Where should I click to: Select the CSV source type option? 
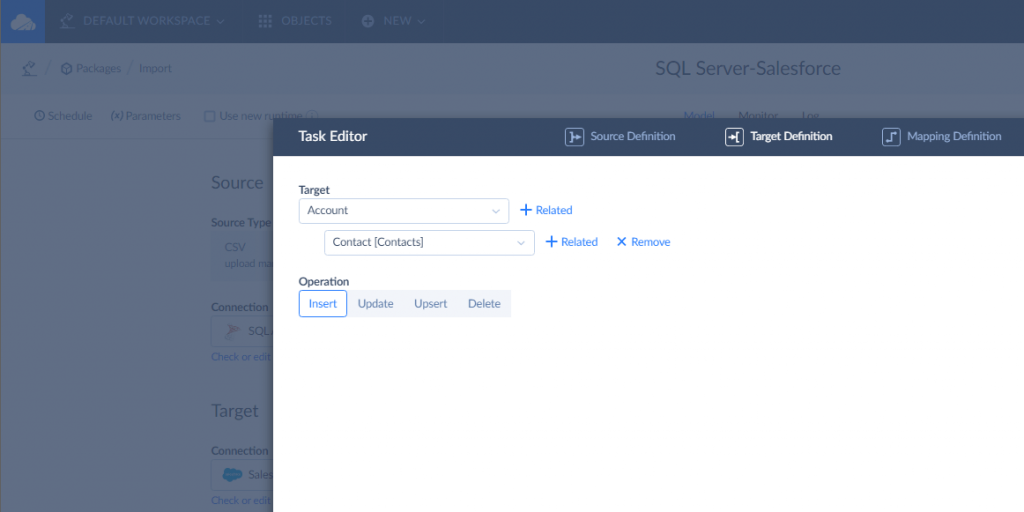coord(242,255)
